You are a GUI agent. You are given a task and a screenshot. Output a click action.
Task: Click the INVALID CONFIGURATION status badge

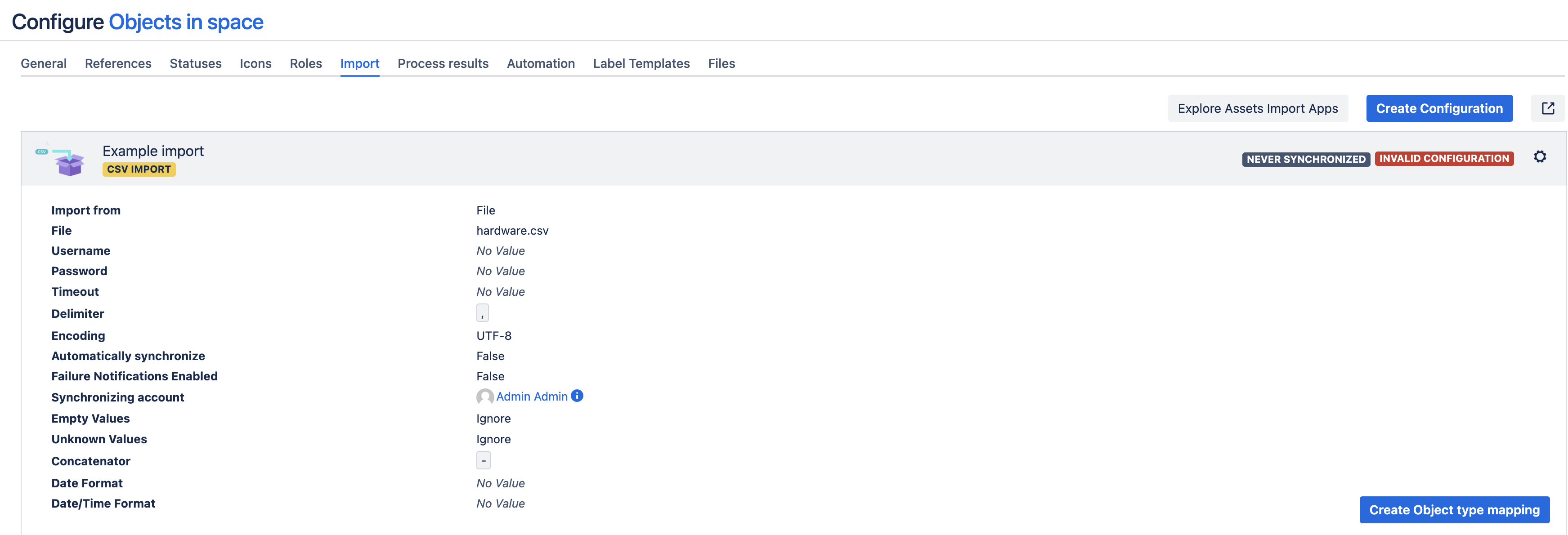1444,158
